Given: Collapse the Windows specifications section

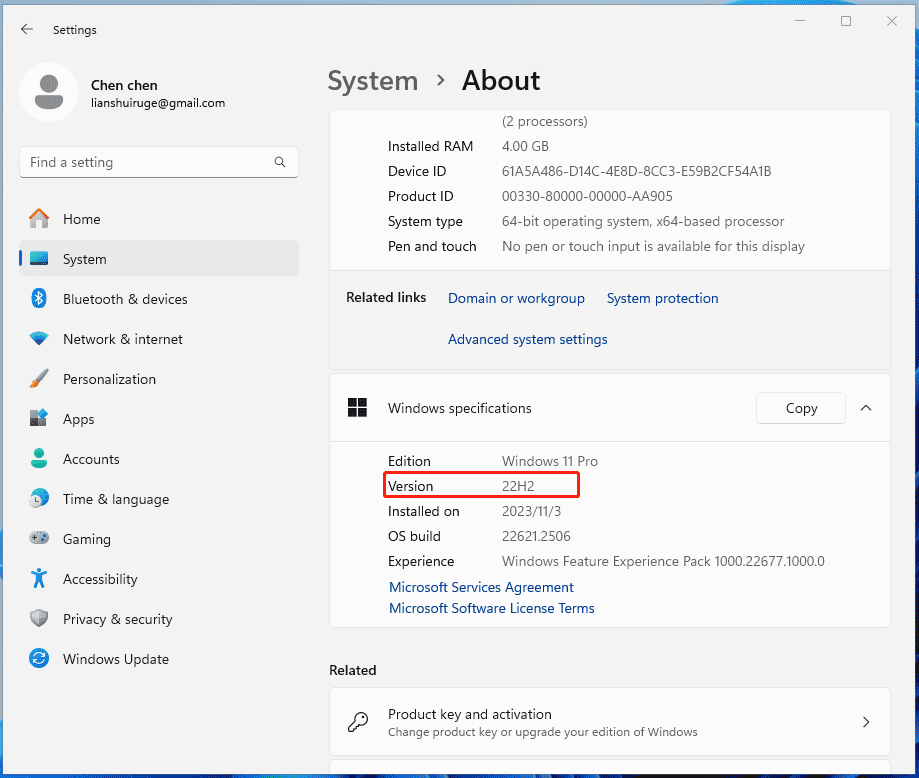Looking at the screenshot, I should (866, 408).
